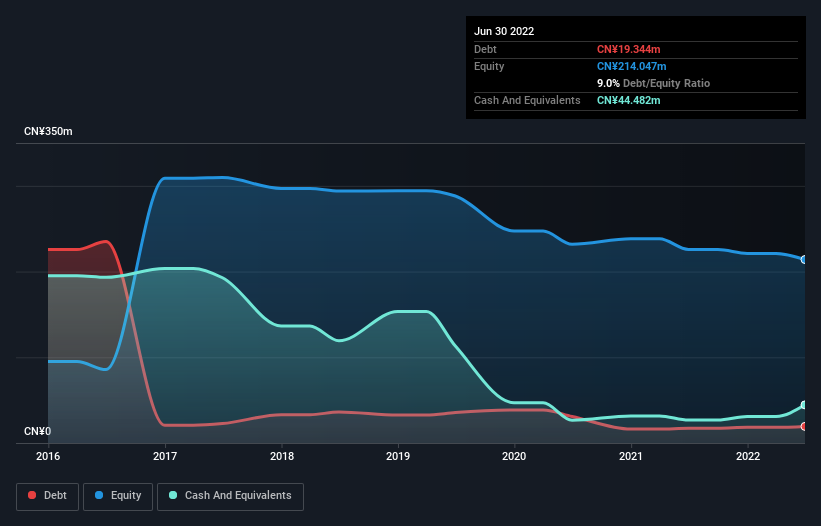Click the 9.0% Debt/Equity Ratio text

click(x=653, y=83)
